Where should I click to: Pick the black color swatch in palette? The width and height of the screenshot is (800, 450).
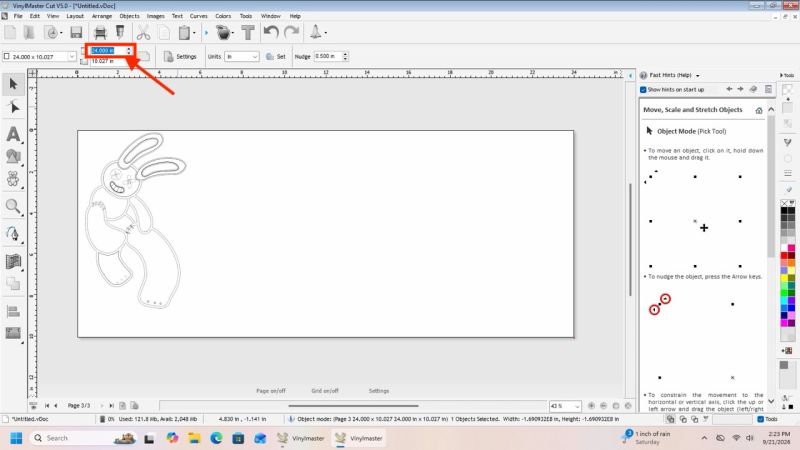click(784, 211)
